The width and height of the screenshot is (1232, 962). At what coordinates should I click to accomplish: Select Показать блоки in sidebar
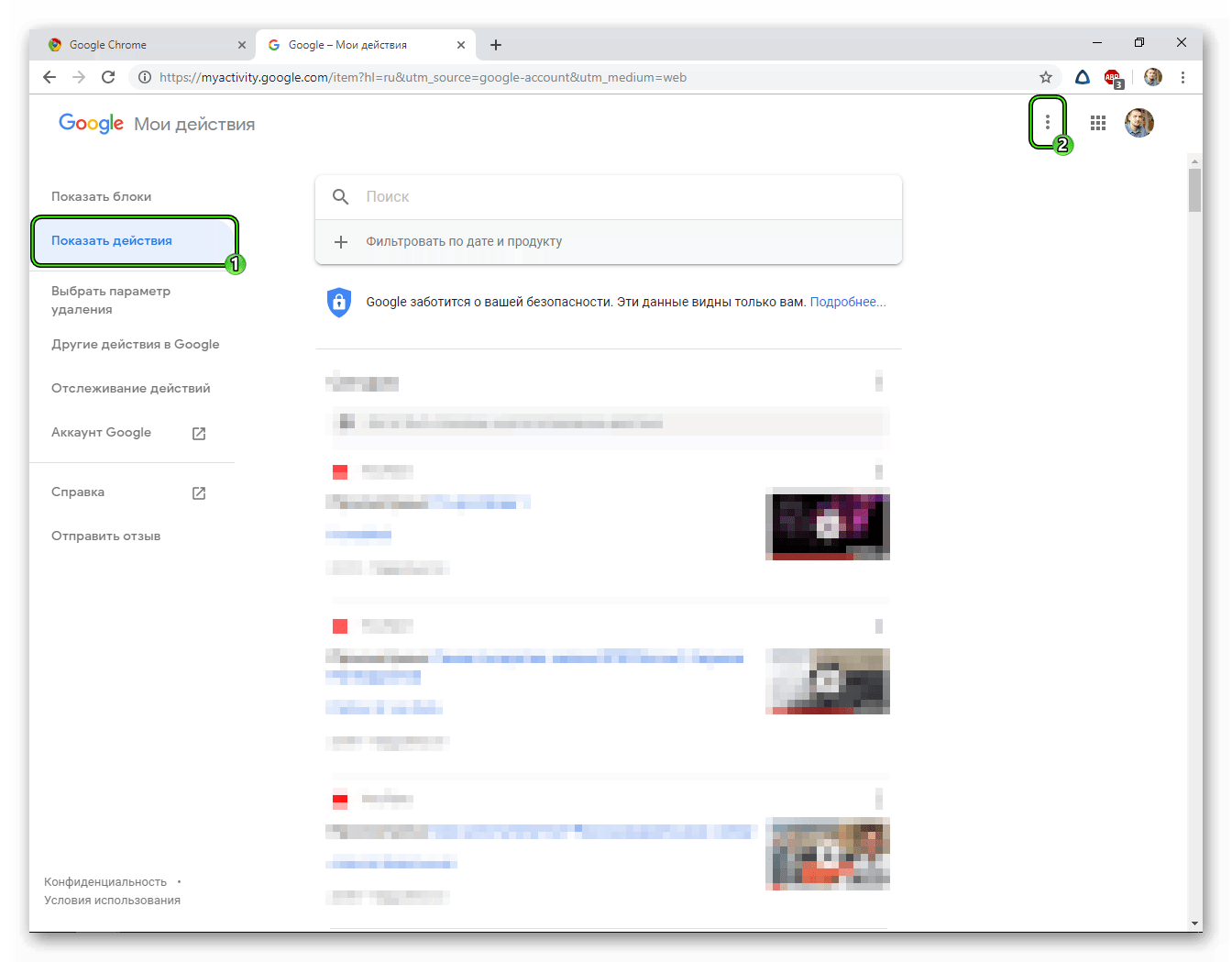pyautogui.click(x=101, y=196)
